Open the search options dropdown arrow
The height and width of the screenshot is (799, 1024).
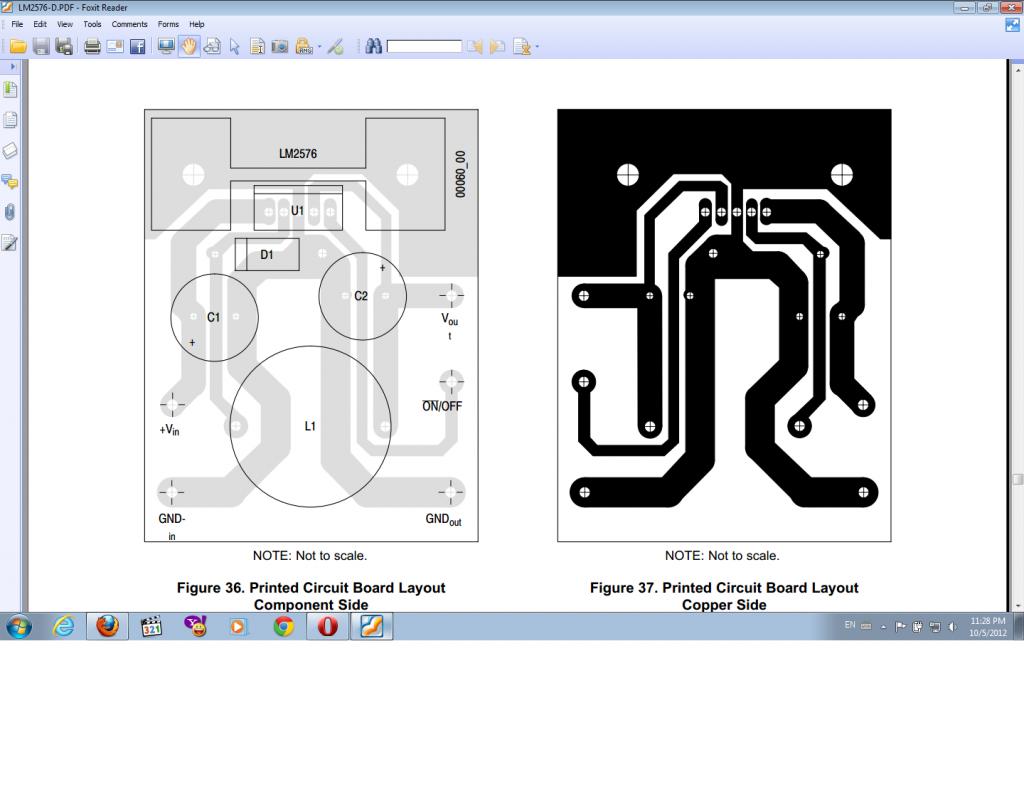point(537,47)
